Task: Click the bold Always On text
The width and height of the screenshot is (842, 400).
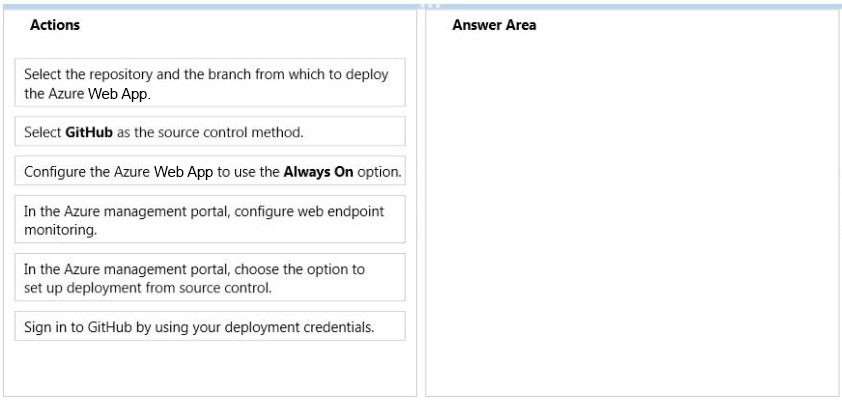Action: pyautogui.click(x=318, y=172)
